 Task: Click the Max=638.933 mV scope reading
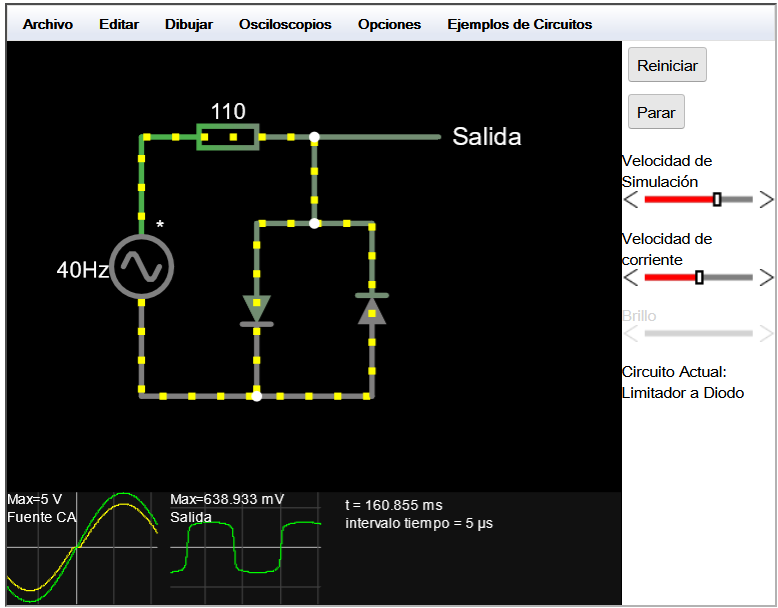tap(227, 499)
